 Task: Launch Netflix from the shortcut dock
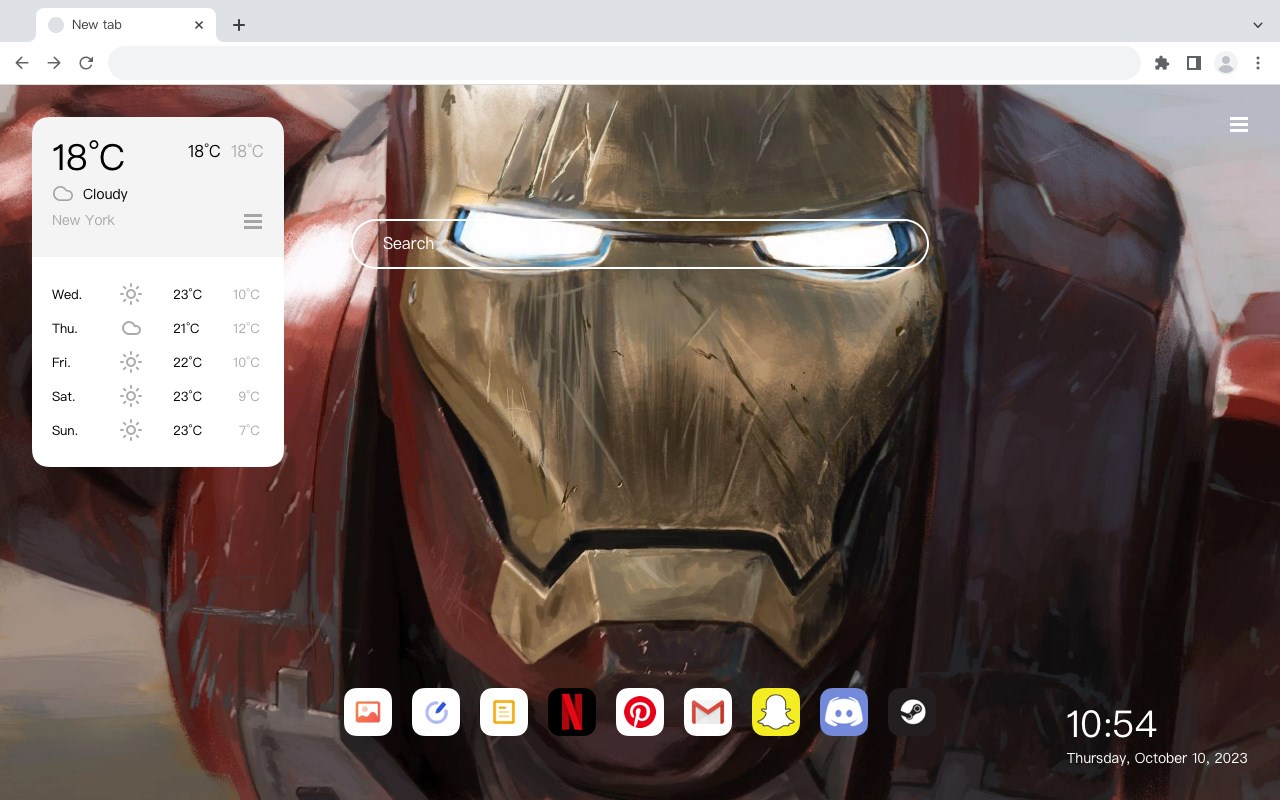click(x=572, y=712)
